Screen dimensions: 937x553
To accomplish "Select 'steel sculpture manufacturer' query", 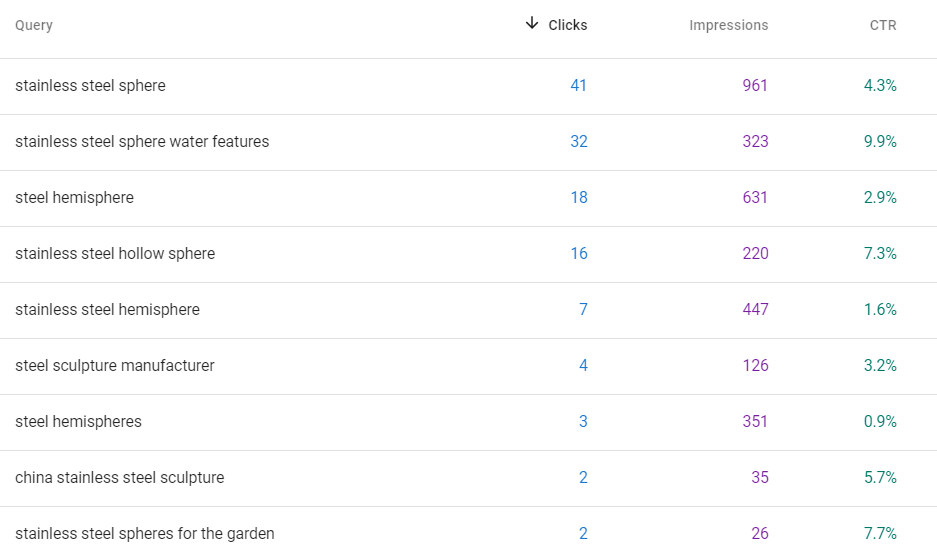I will [115, 366].
